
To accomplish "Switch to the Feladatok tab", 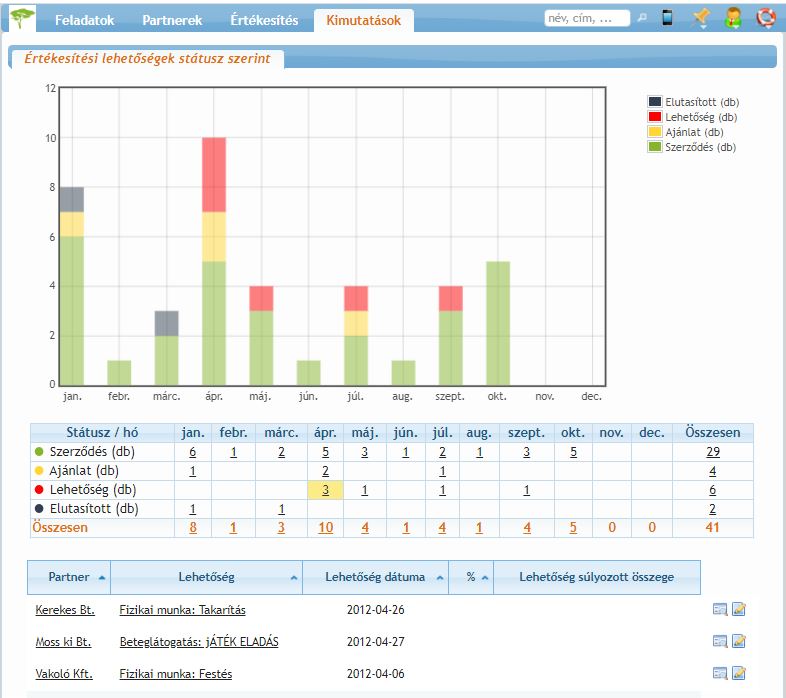I will click(x=86, y=20).
